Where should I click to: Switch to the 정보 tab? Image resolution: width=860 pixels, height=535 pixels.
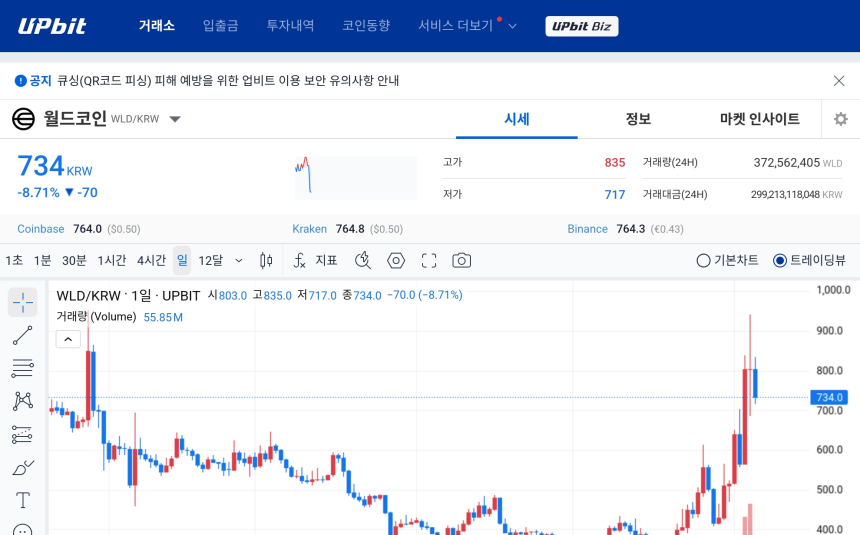[x=638, y=119]
